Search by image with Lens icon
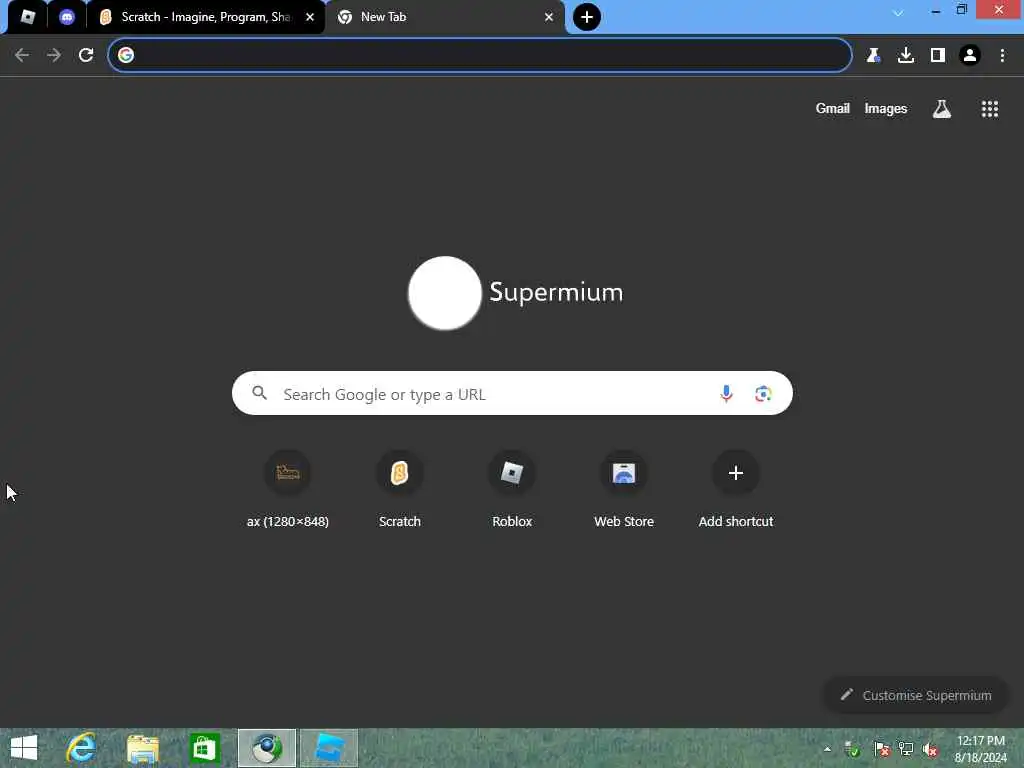Image resolution: width=1024 pixels, height=768 pixels. click(x=763, y=394)
